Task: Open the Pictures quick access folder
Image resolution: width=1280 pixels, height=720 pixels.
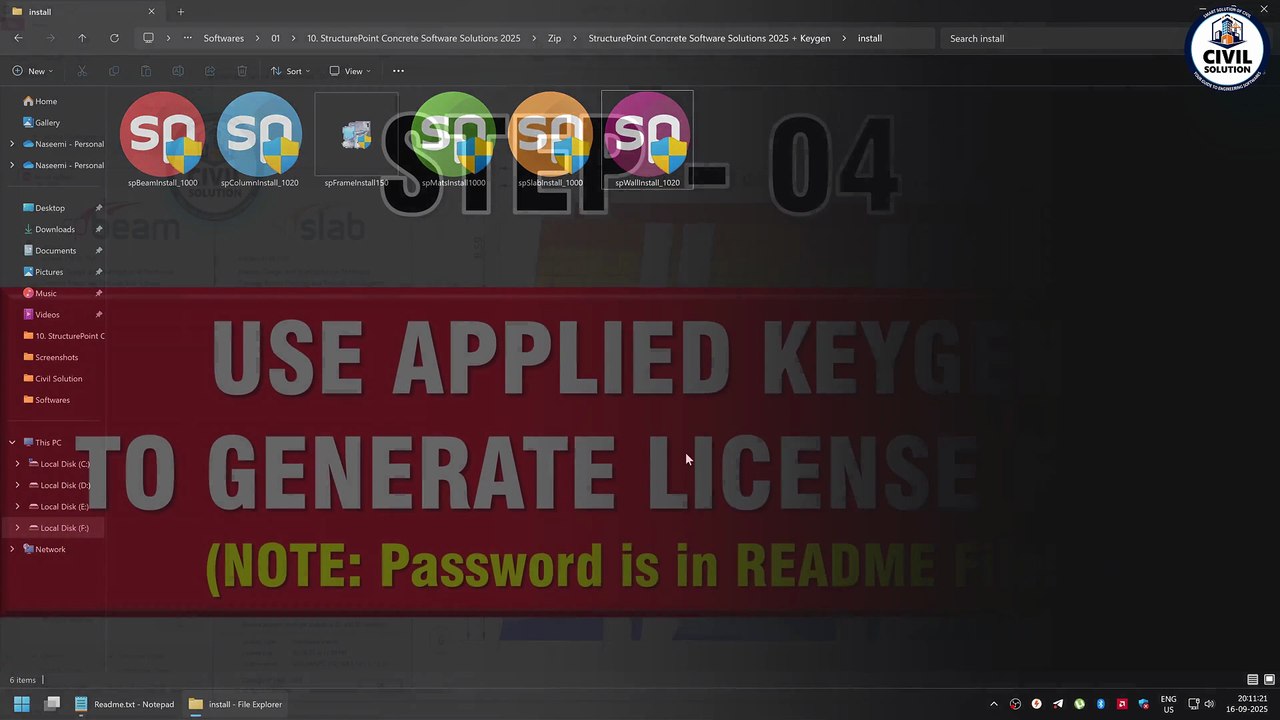Action: point(49,272)
